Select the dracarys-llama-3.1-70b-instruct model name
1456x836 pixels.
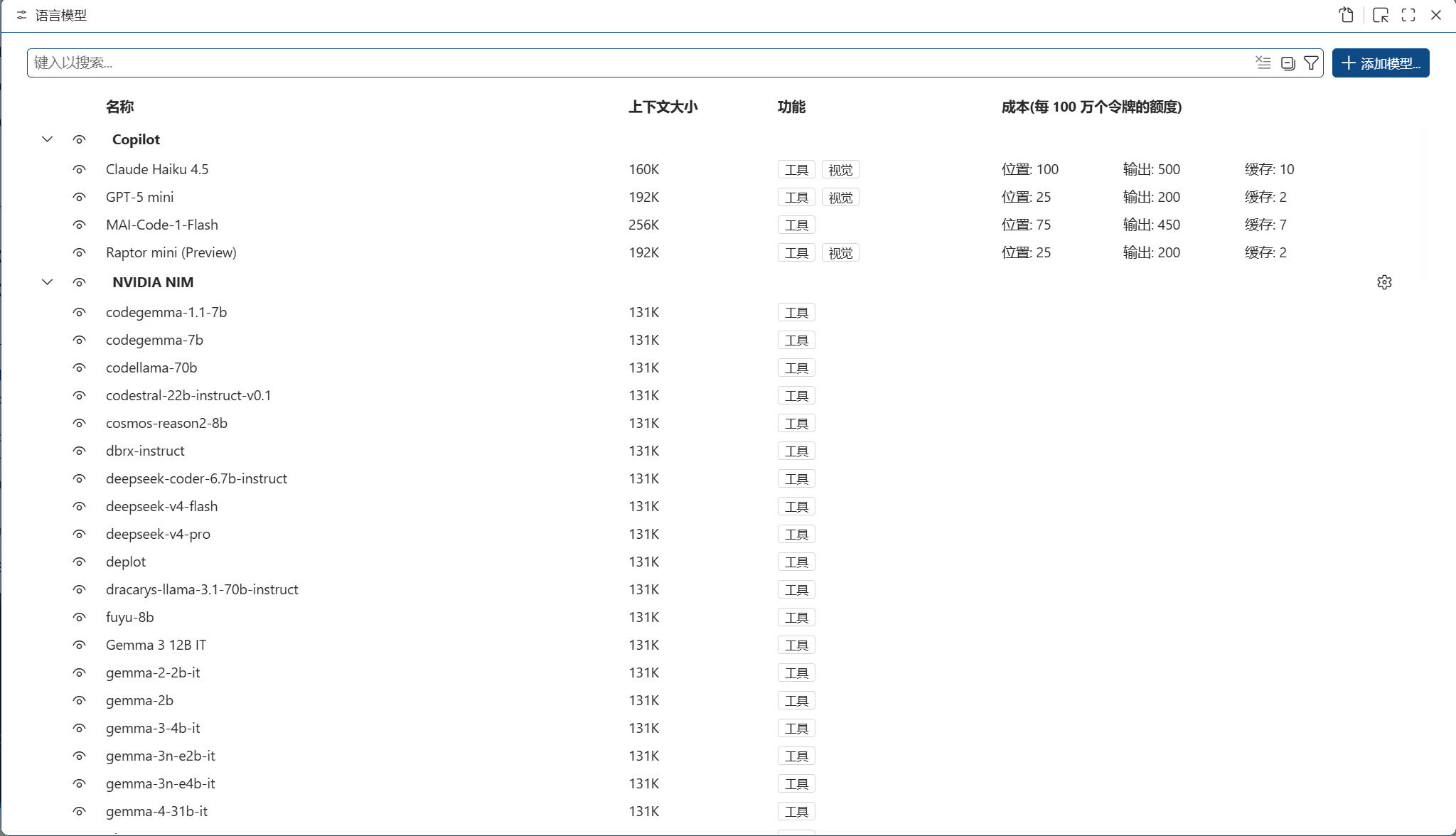(x=202, y=589)
